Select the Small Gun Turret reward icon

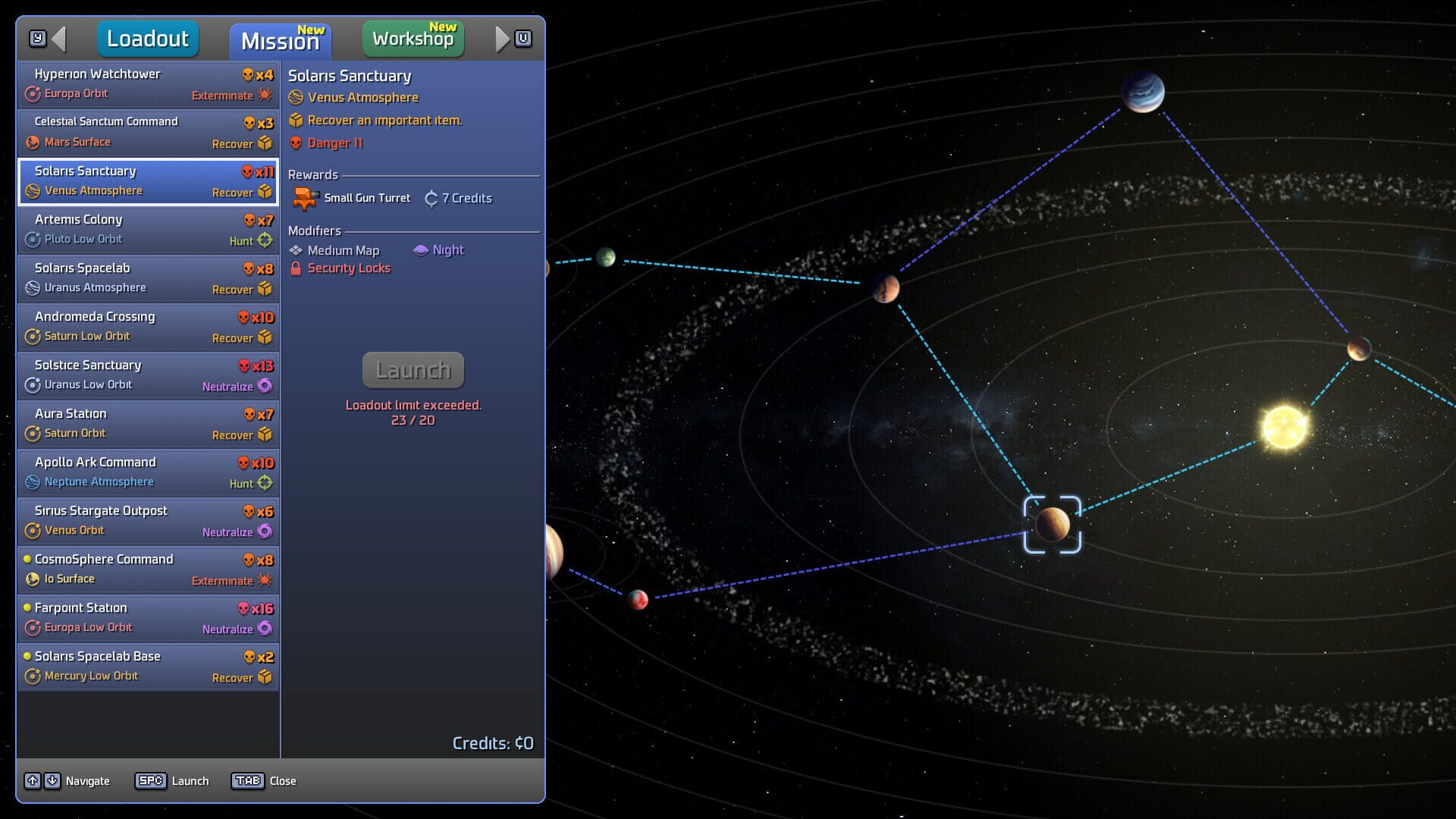pyautogui.click(x=305, y=198)
